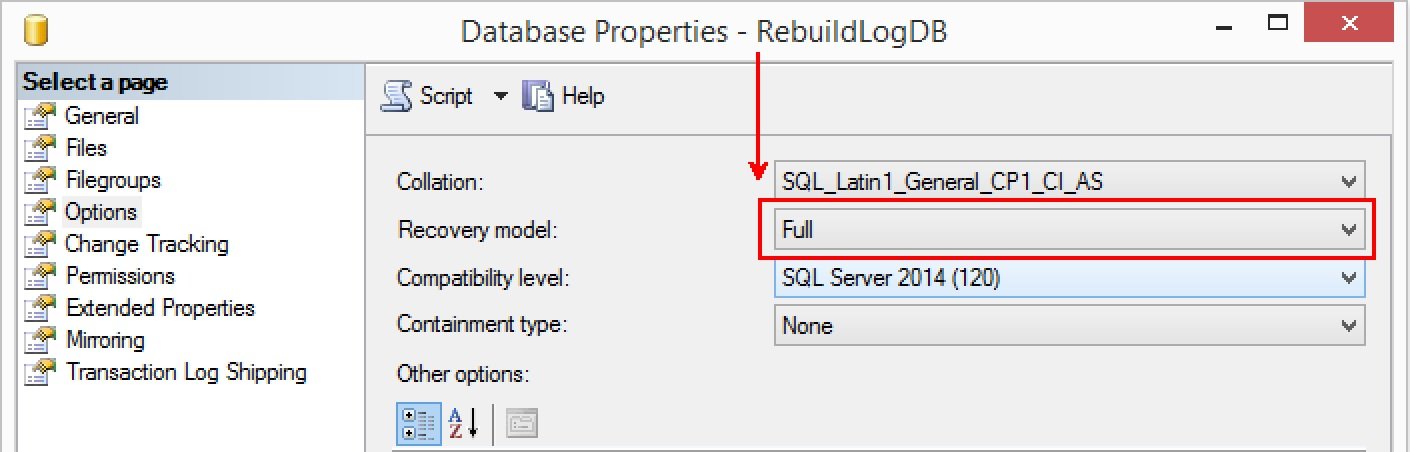Image resolution: width=1410 pixels, height=452 pixels.
Task: Click the Property Pages icon
Action: [522, 424]
